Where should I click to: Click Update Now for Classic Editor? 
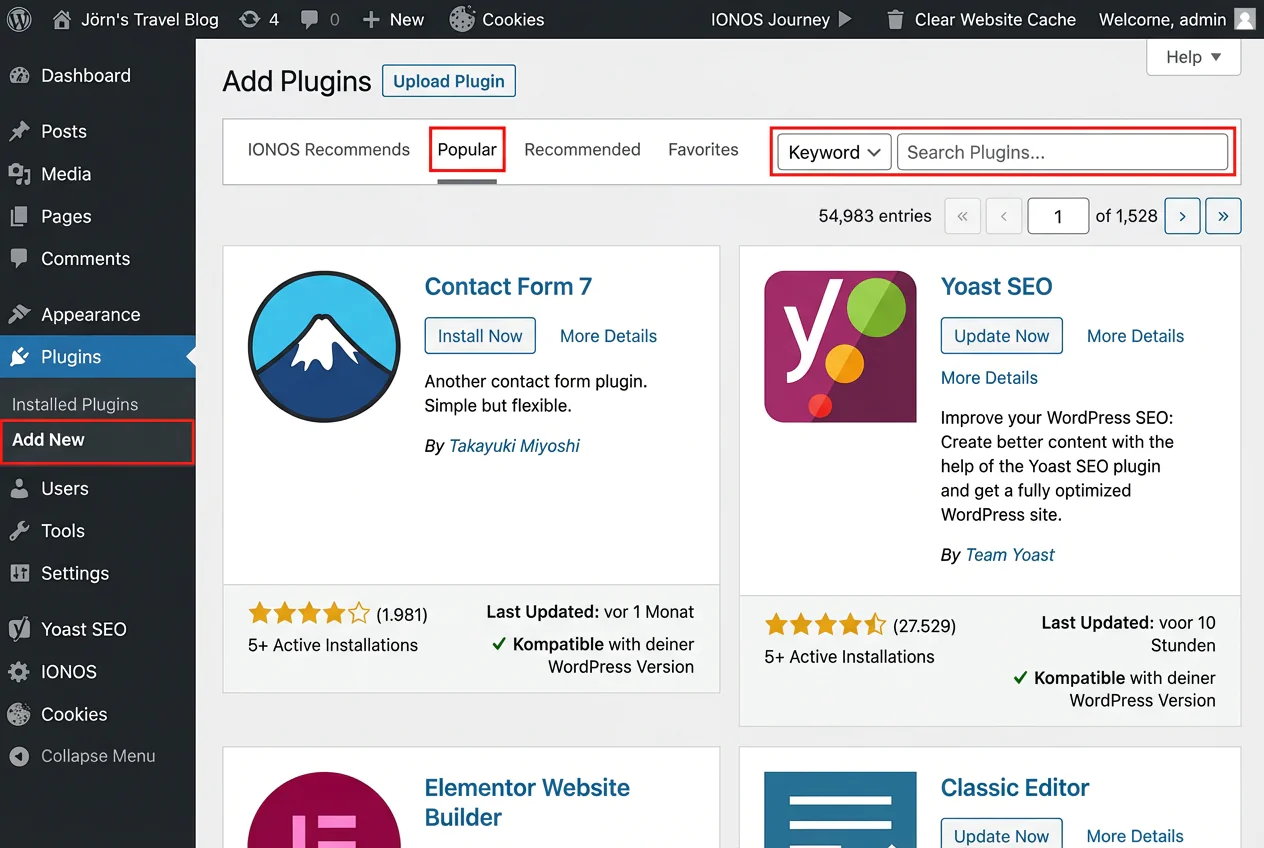1002,834
